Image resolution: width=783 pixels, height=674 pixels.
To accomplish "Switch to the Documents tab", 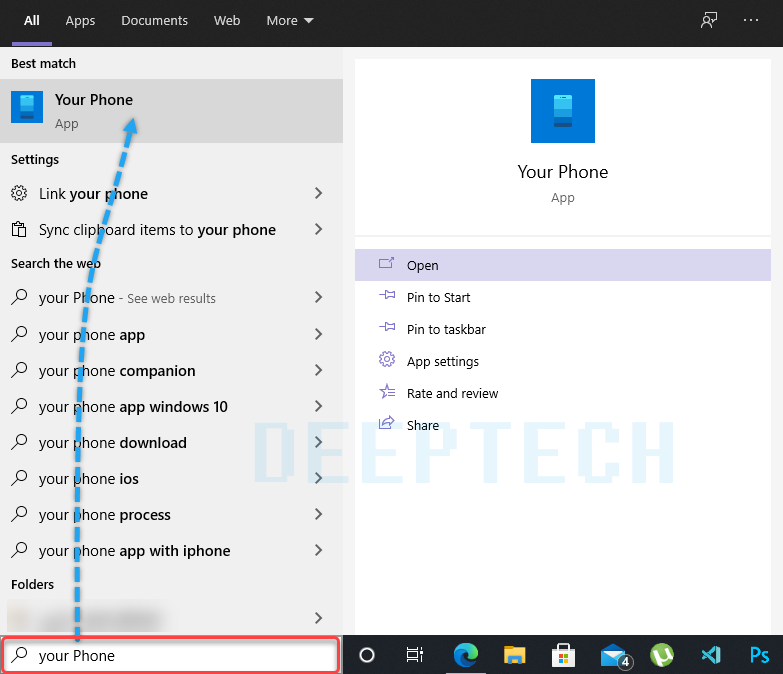I will pos(154,20).
